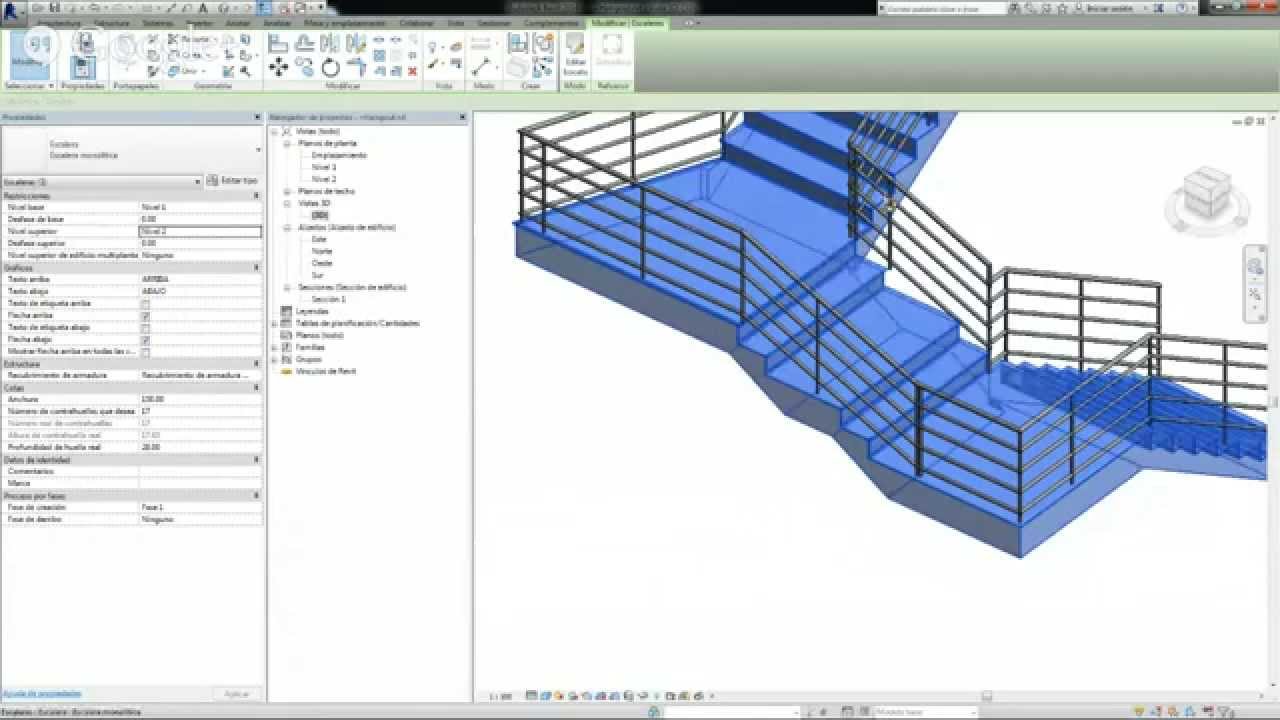Select Nivel 1 floor plan view

[323, 168]
